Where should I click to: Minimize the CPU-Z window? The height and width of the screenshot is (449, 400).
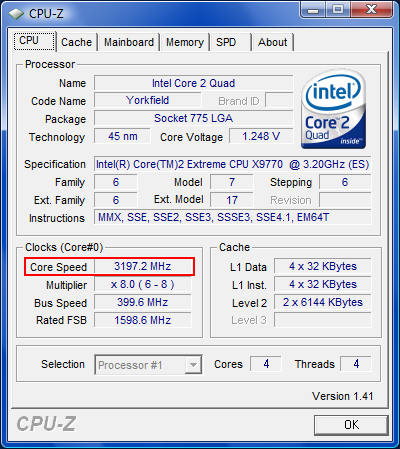tap(314, 10)
